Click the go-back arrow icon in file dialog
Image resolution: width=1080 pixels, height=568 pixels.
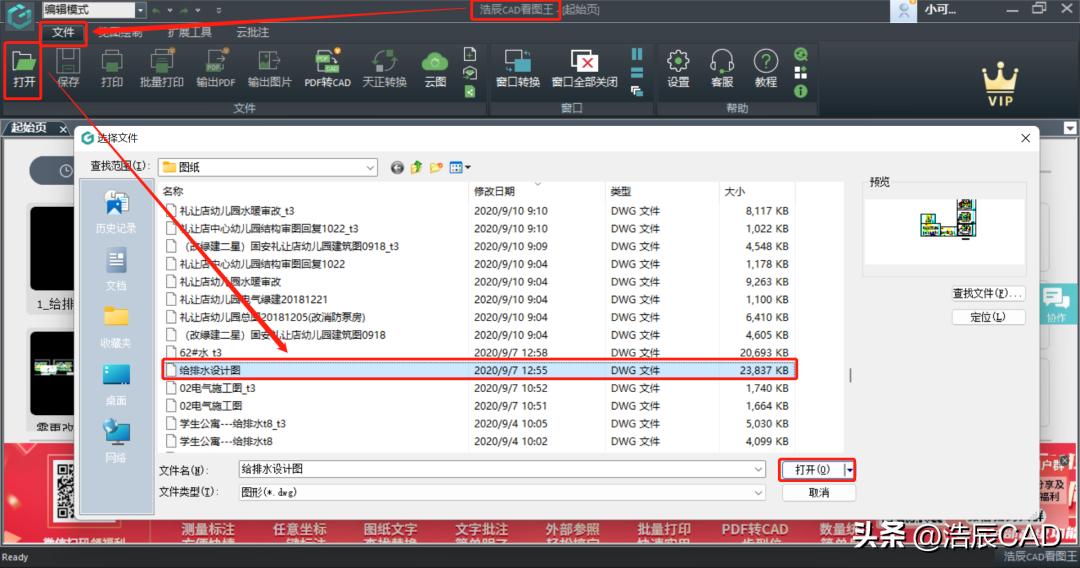tap(397, 167)
